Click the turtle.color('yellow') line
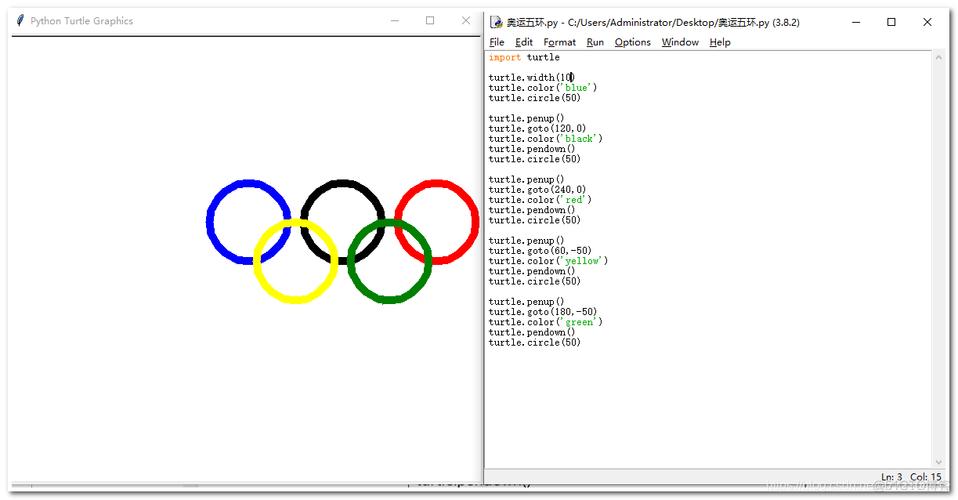The width and height of the screenshot is (958, 500). pos(548,261)
